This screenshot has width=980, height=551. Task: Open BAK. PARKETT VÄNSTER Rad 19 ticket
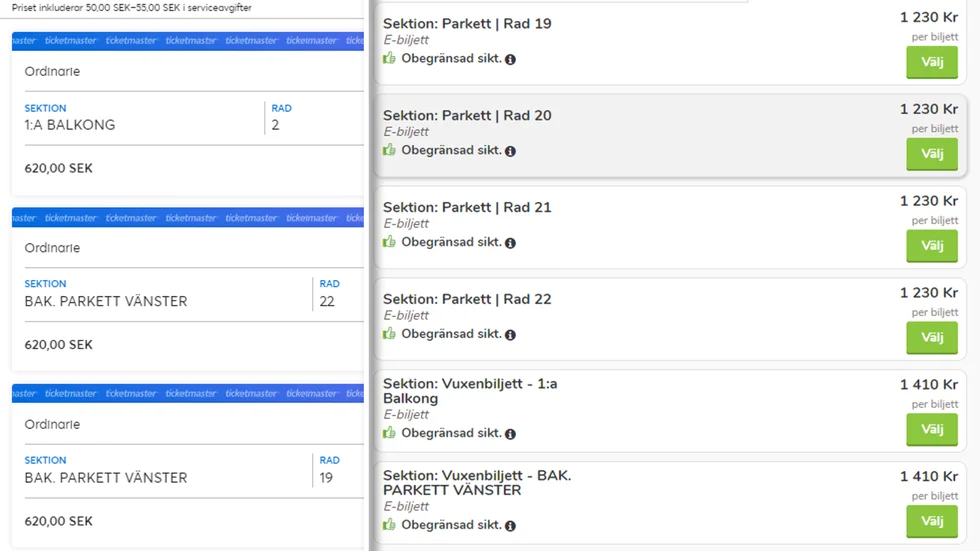click(x=188, y=466)
